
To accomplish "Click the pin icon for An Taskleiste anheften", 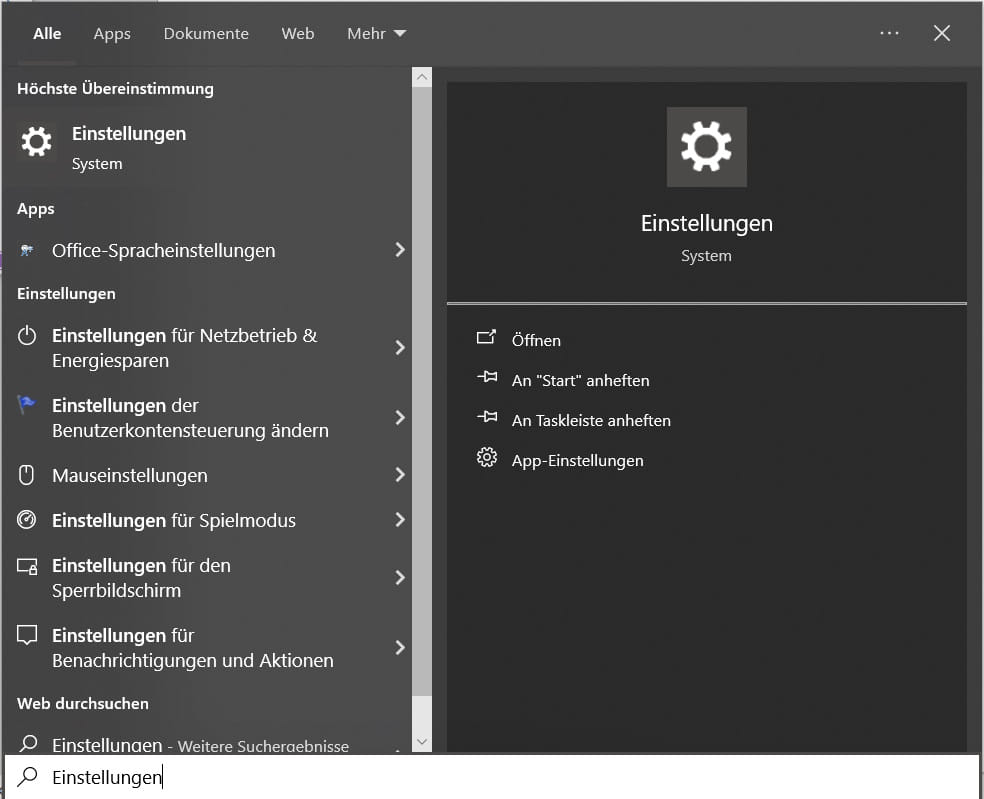I will pos(487,417).
